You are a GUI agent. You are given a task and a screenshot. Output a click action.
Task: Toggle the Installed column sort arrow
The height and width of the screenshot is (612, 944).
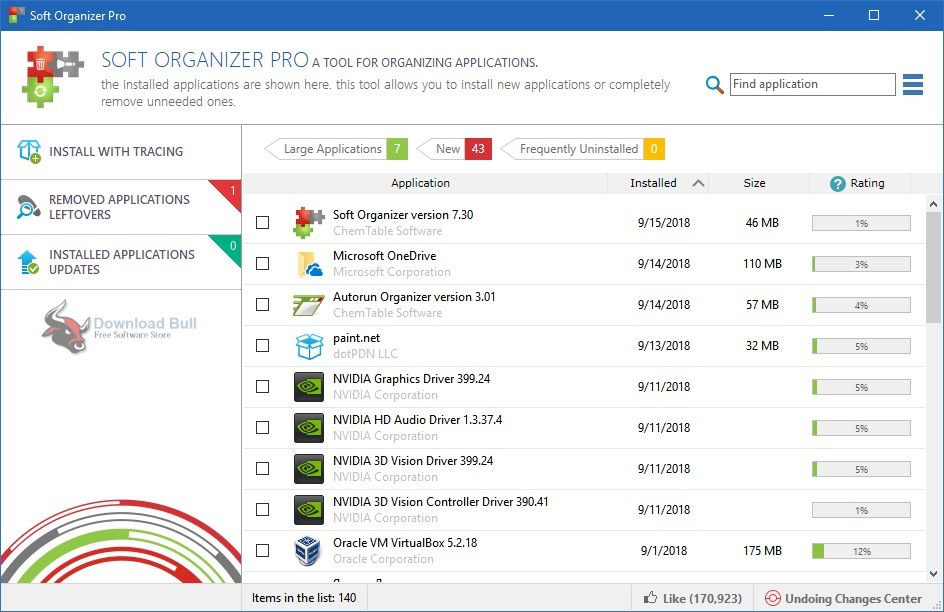coord(699,183)
